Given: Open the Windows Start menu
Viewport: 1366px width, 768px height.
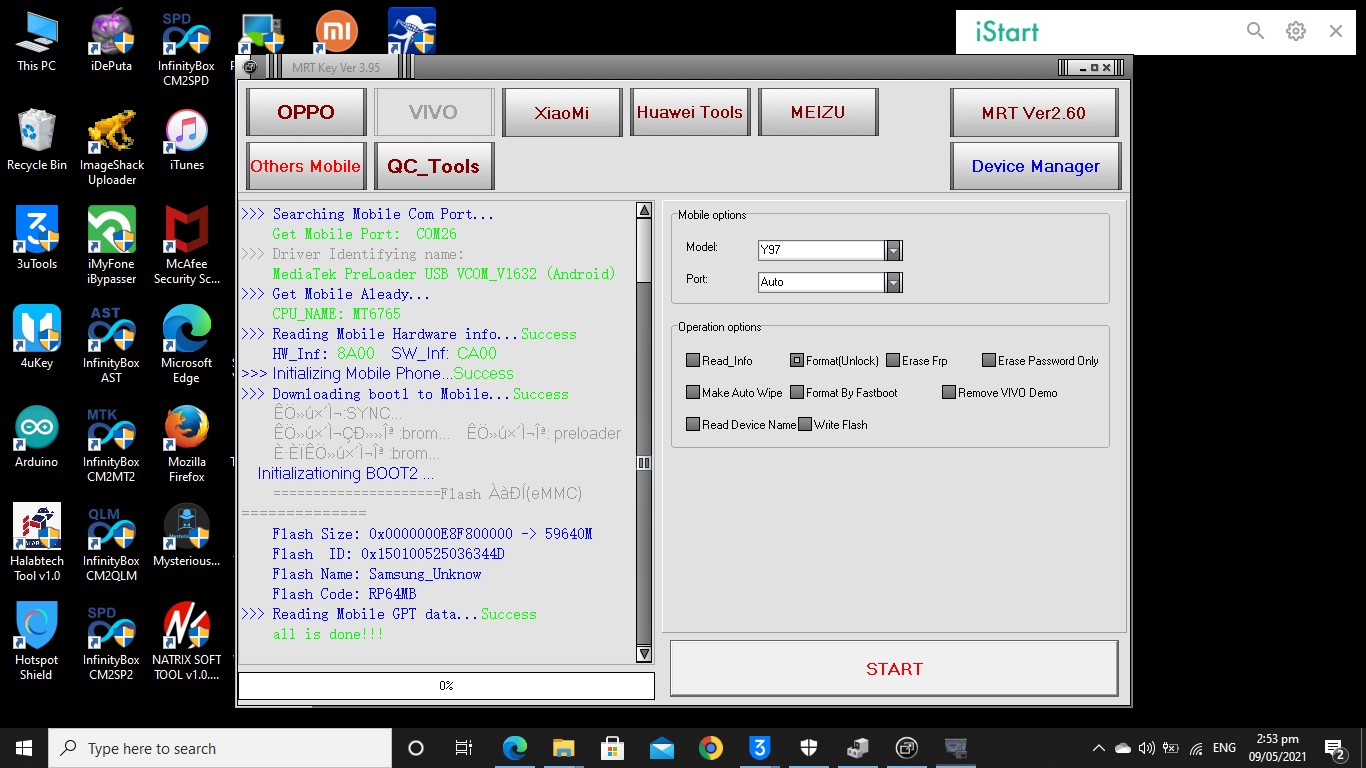Looking at the screenshot, I should [24, 748].
